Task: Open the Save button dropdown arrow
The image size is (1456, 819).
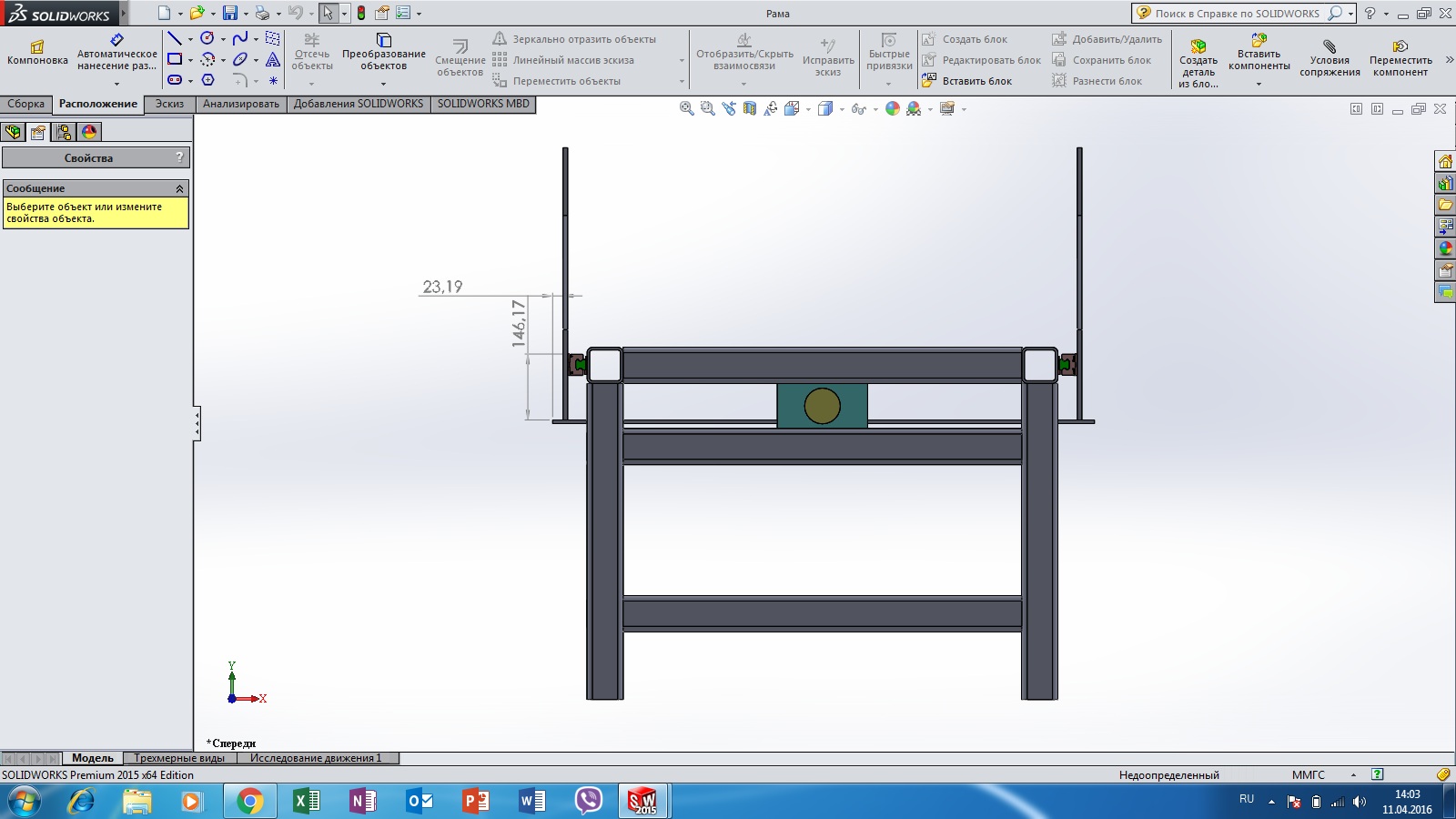Action: click(x=246, y=14)
